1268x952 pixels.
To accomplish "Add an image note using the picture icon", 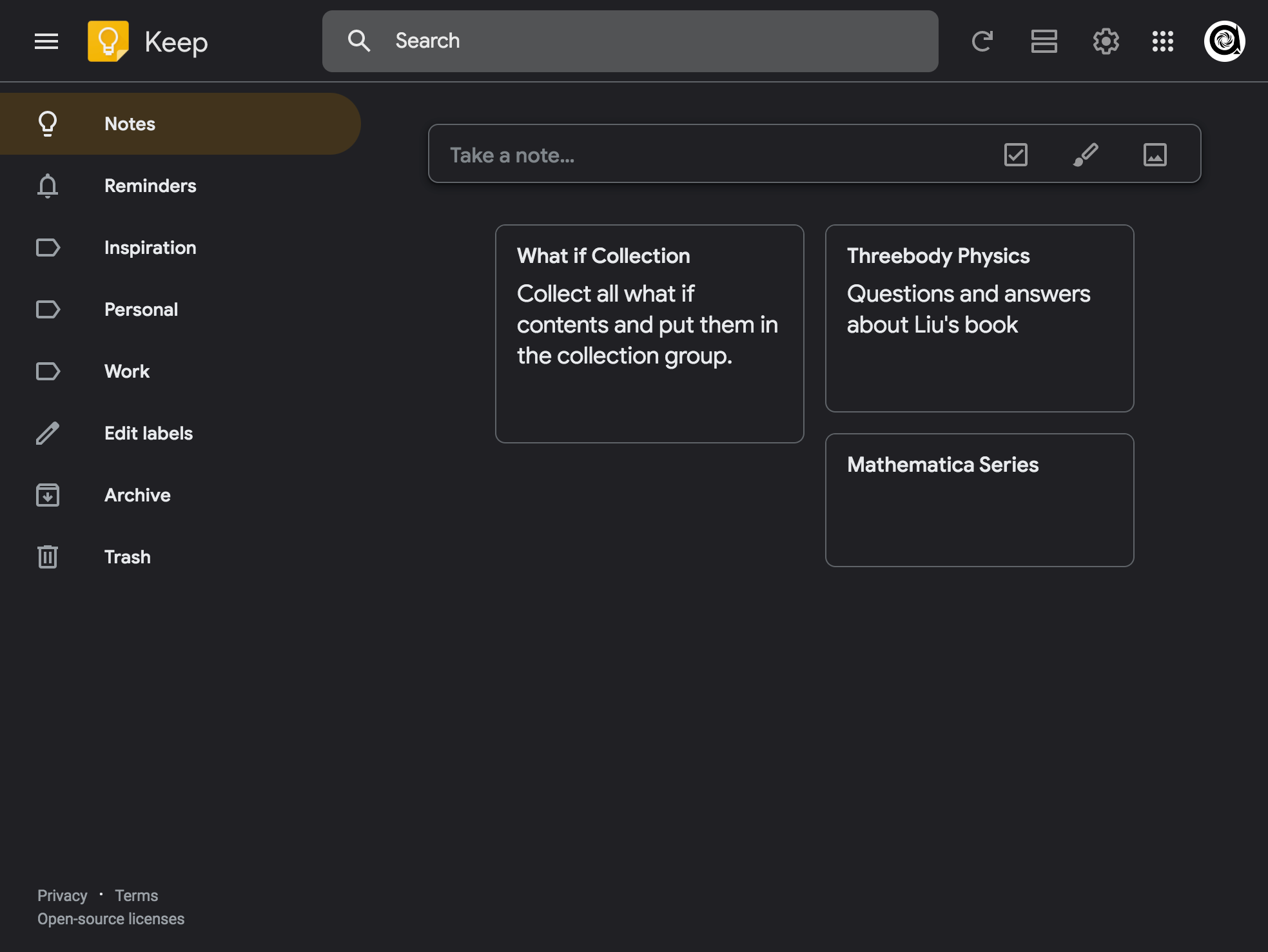I will (x=1155, y=154).
